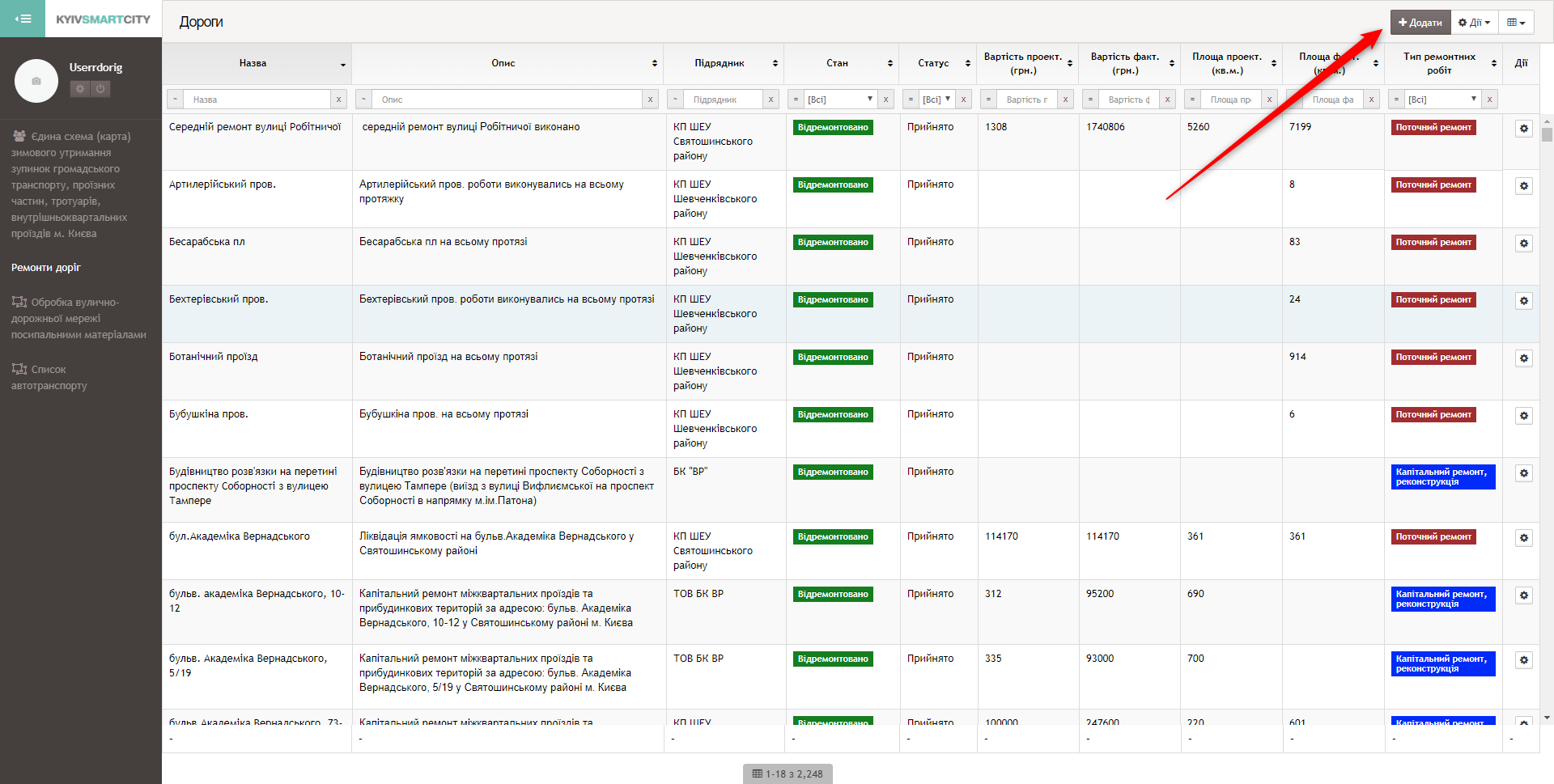Screen dimensions: 1554x784
Task: Click the table vertical scrollbar down arrow
Action: tap(1547, 718)
